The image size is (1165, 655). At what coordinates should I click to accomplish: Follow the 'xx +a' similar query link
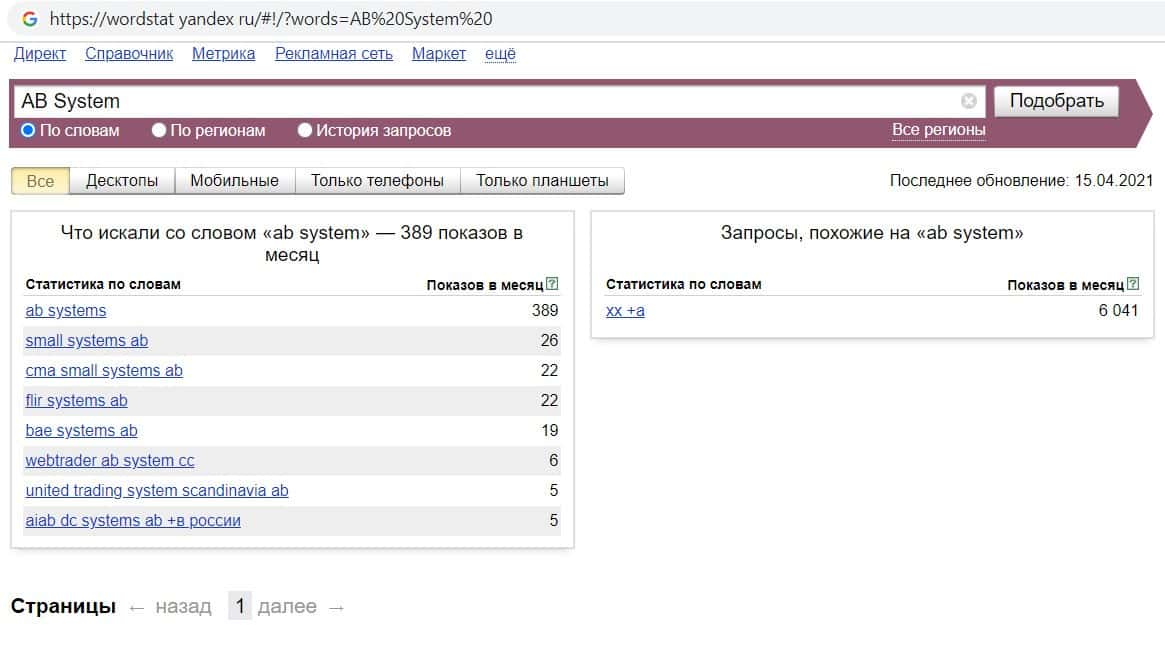(x=625, y=311)
